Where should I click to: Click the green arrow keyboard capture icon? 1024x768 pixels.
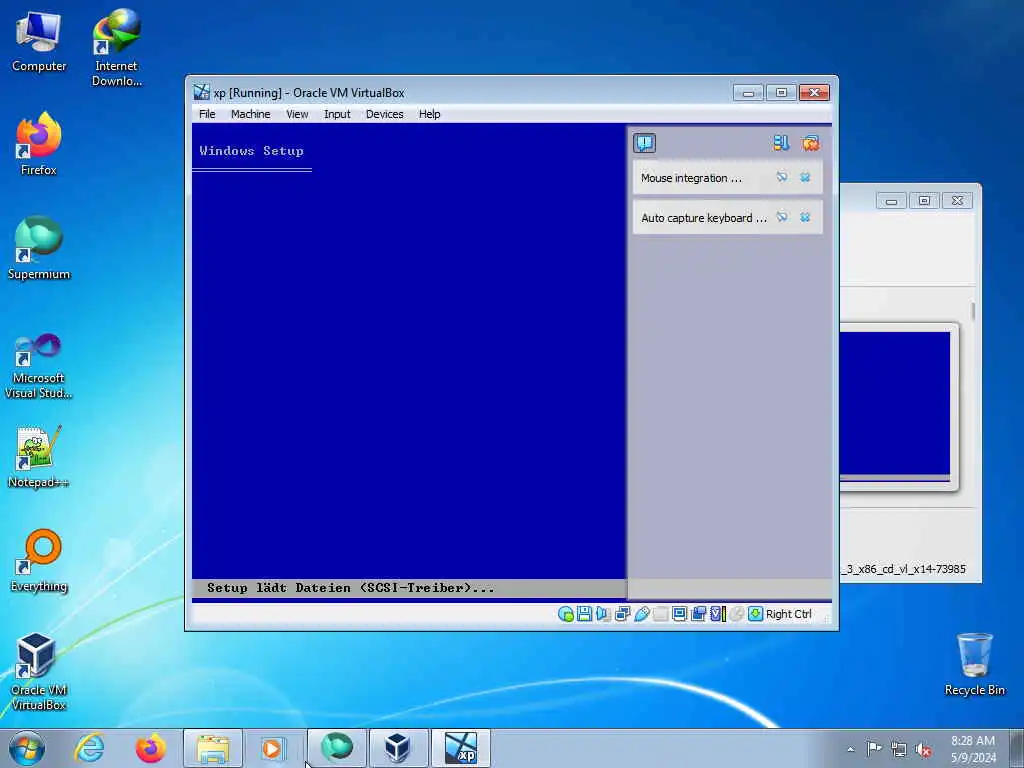tap(756, 614)
